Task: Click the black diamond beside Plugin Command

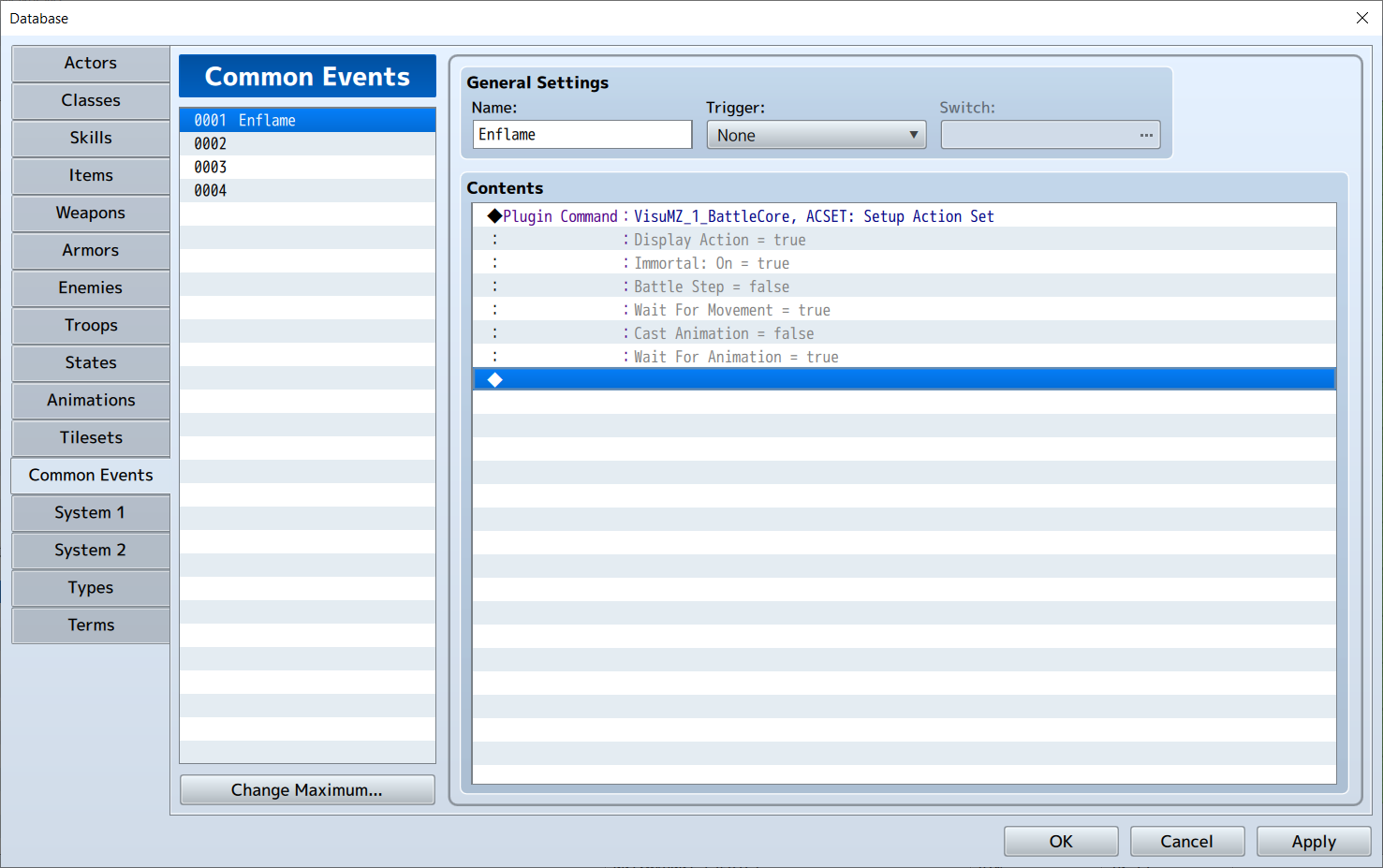Action: click(x=494, y=216)
